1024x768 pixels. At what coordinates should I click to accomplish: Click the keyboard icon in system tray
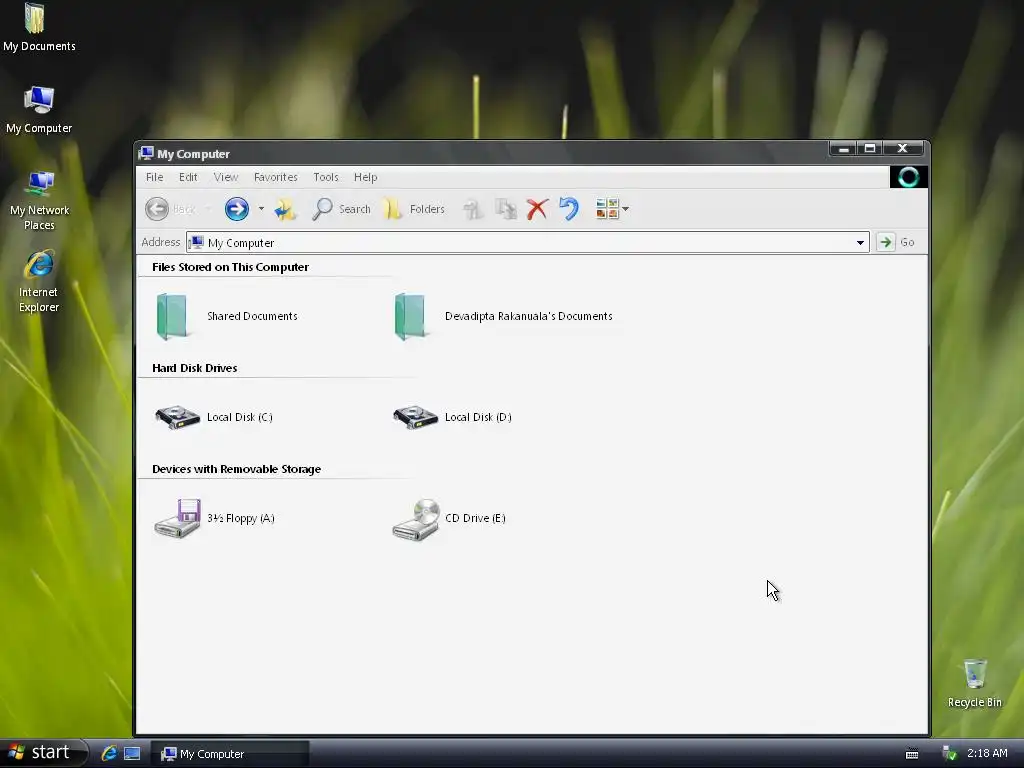pyautogui.click(x=912, y=754)
